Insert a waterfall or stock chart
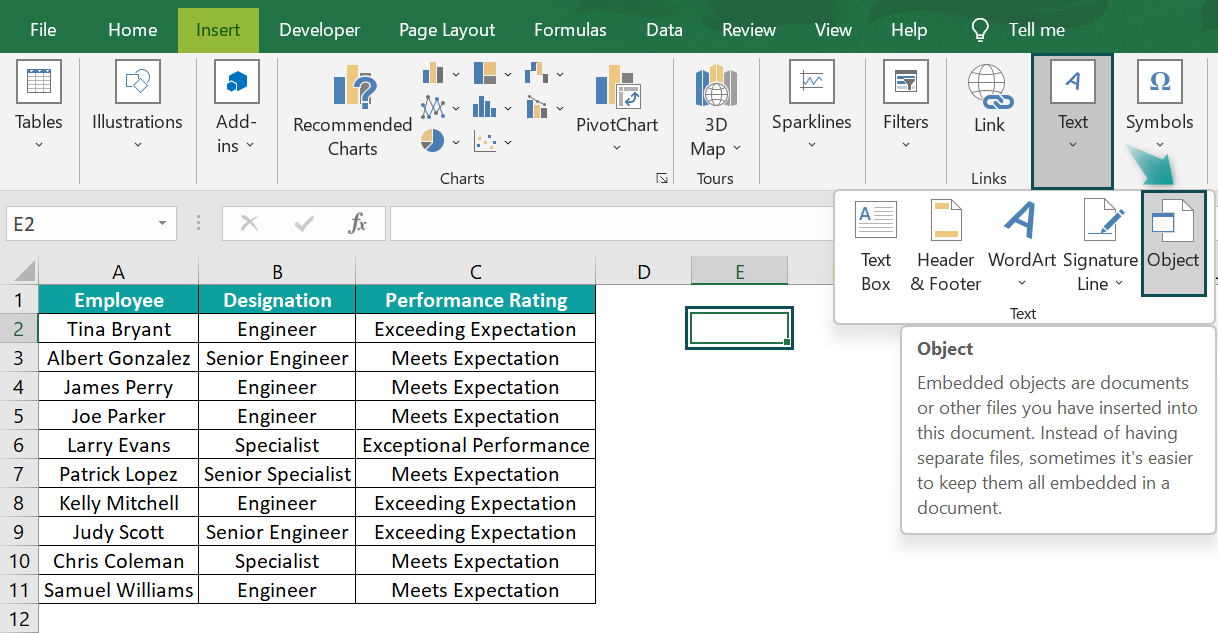The width and height of the screenshot is (1218, 633). pyautogui.click(x=537, y=73)
